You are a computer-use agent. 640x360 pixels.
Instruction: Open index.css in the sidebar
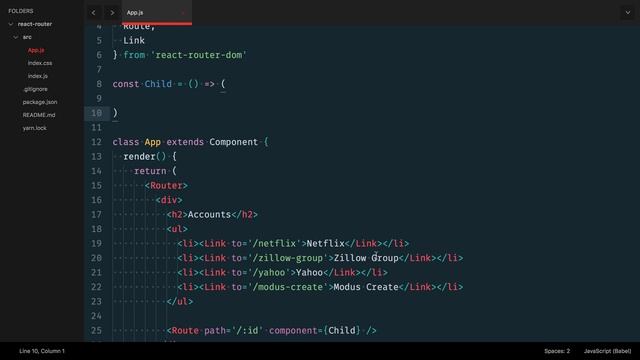pos(40,63)
